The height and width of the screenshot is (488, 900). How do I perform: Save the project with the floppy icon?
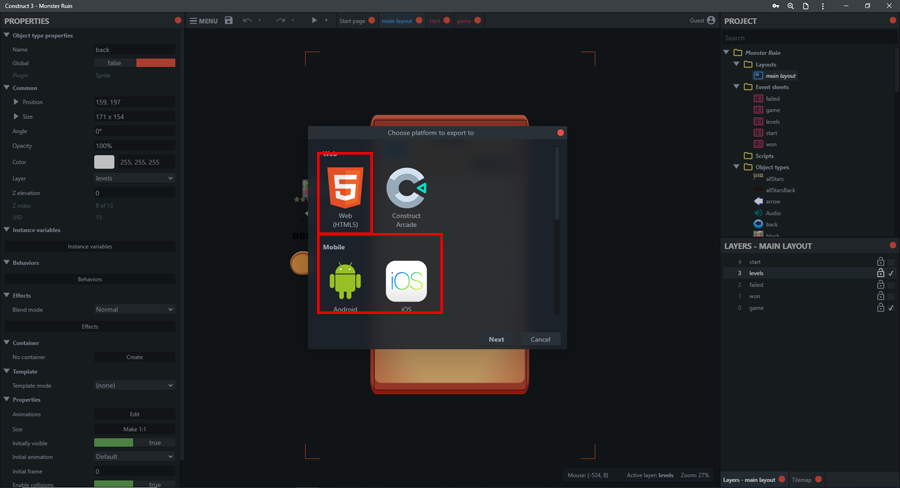pos(228,20)
